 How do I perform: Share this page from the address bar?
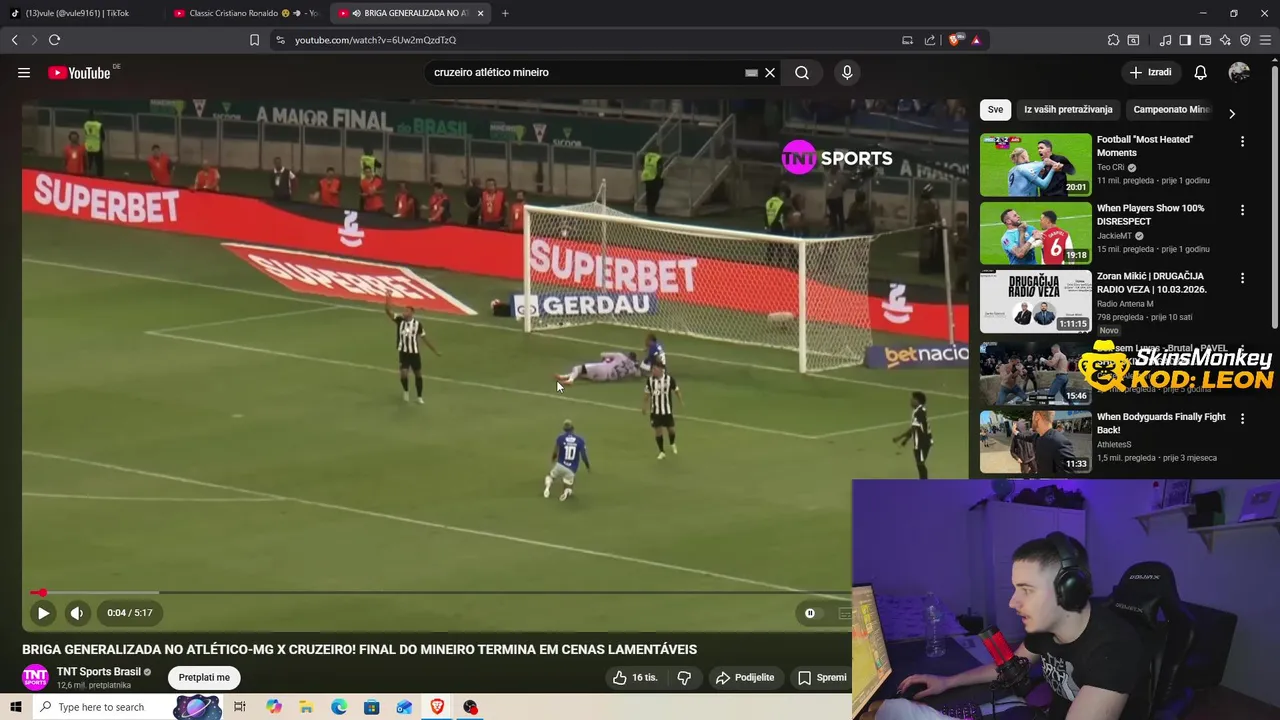coord(930,40)
